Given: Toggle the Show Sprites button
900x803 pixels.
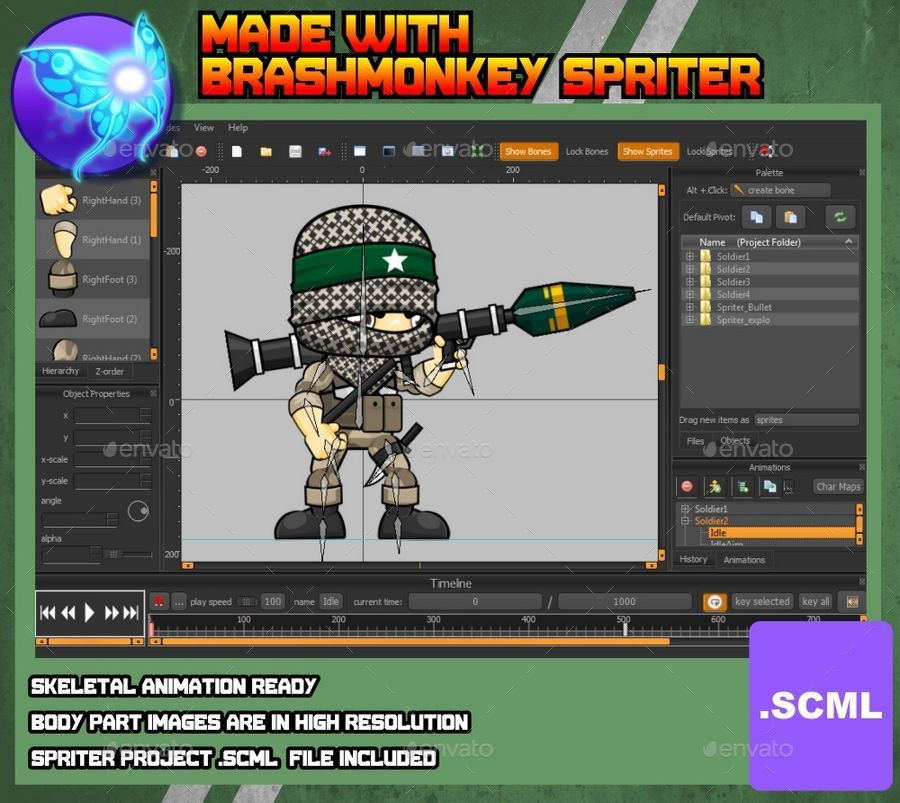Looking at the screenshot, I should (x=647, y=152).
